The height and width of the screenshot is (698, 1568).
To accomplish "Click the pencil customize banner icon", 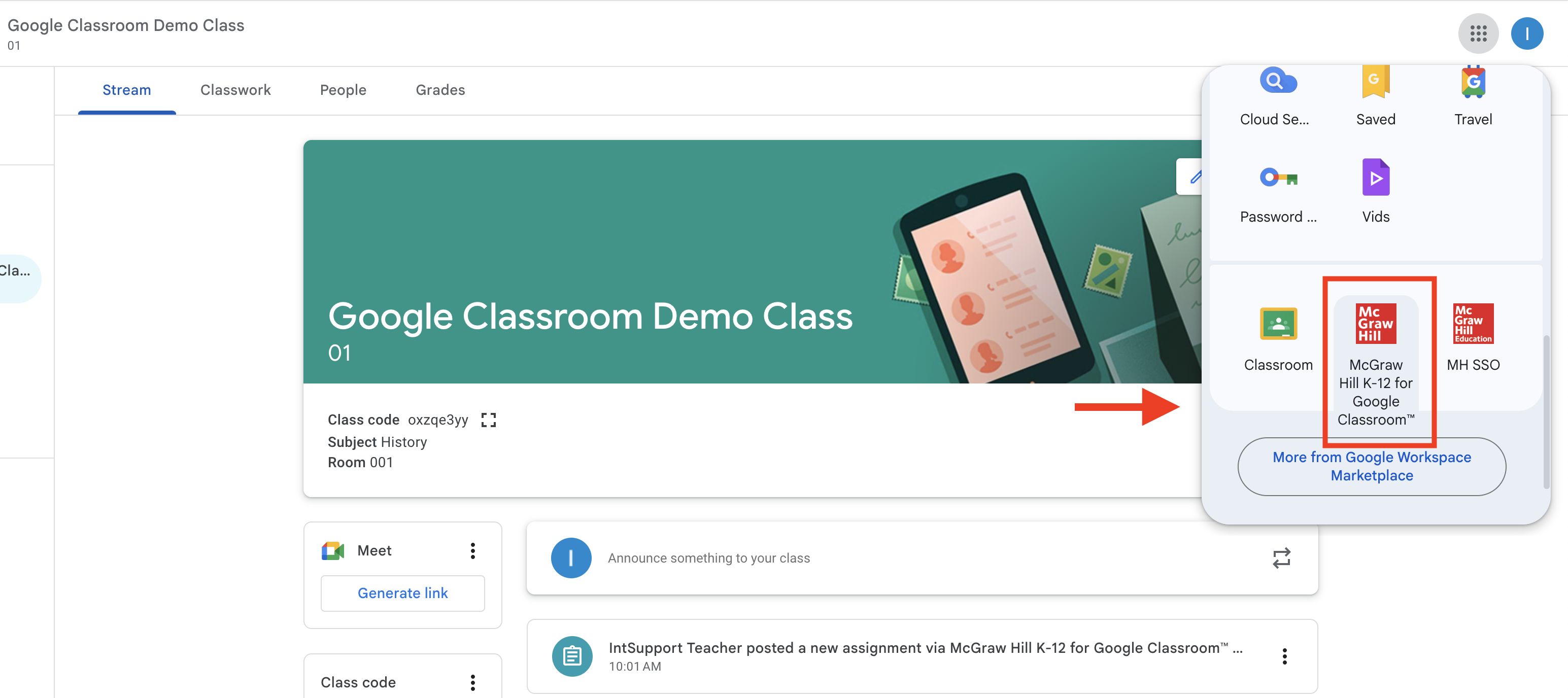I will click(x=1195, y=177).
